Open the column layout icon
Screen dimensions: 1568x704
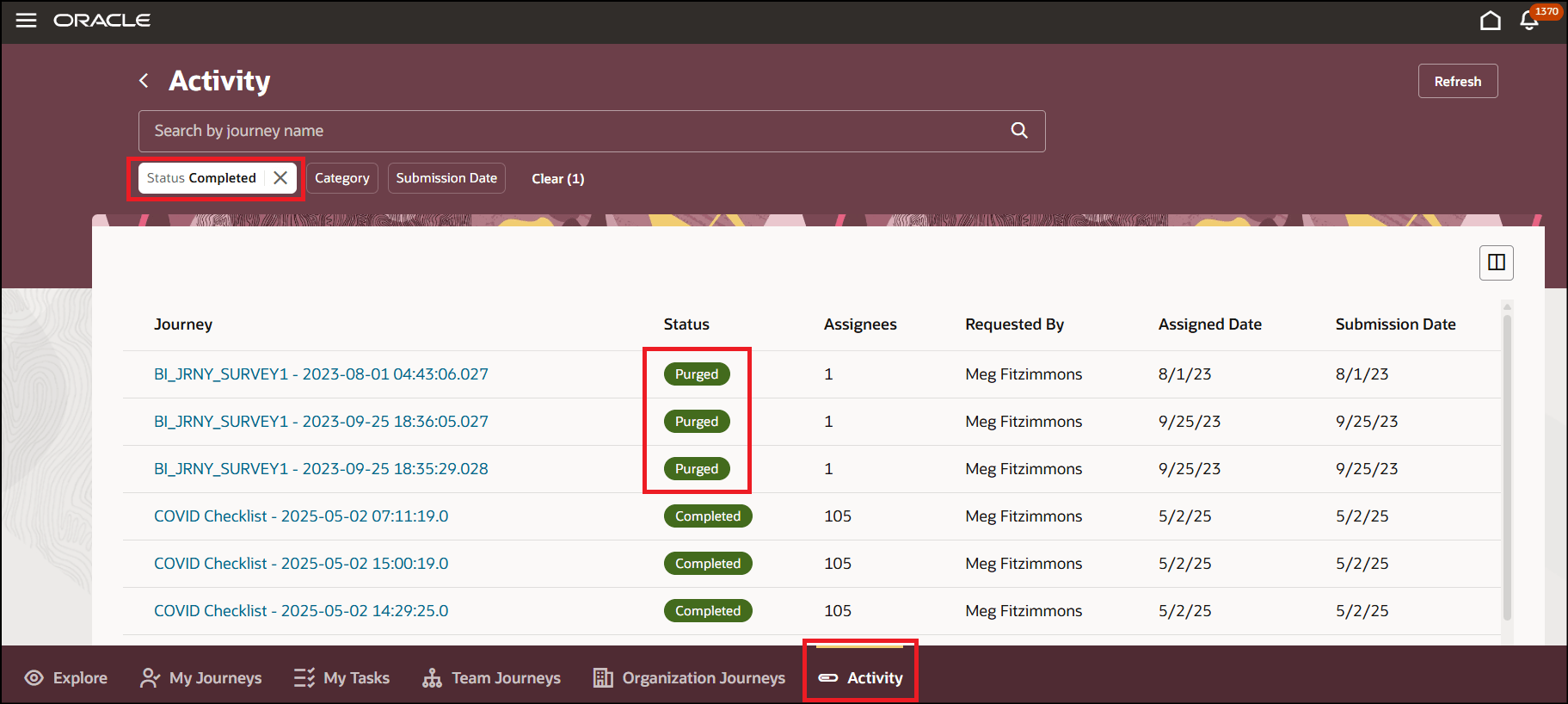[1497, 262]
